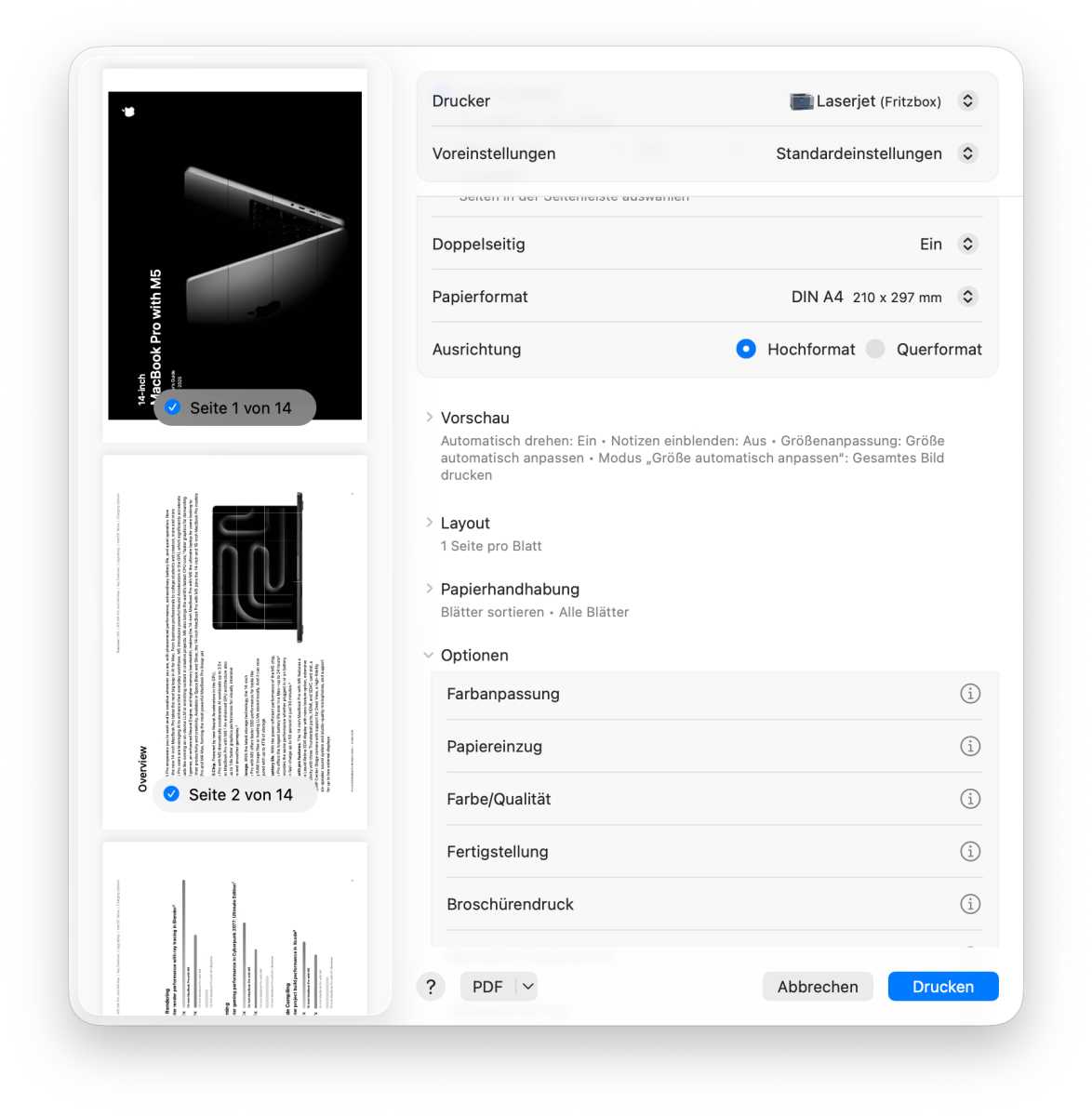Open the Drucker selection dropdown
Screen dimensions: 1092x1116
pos(967,100)
